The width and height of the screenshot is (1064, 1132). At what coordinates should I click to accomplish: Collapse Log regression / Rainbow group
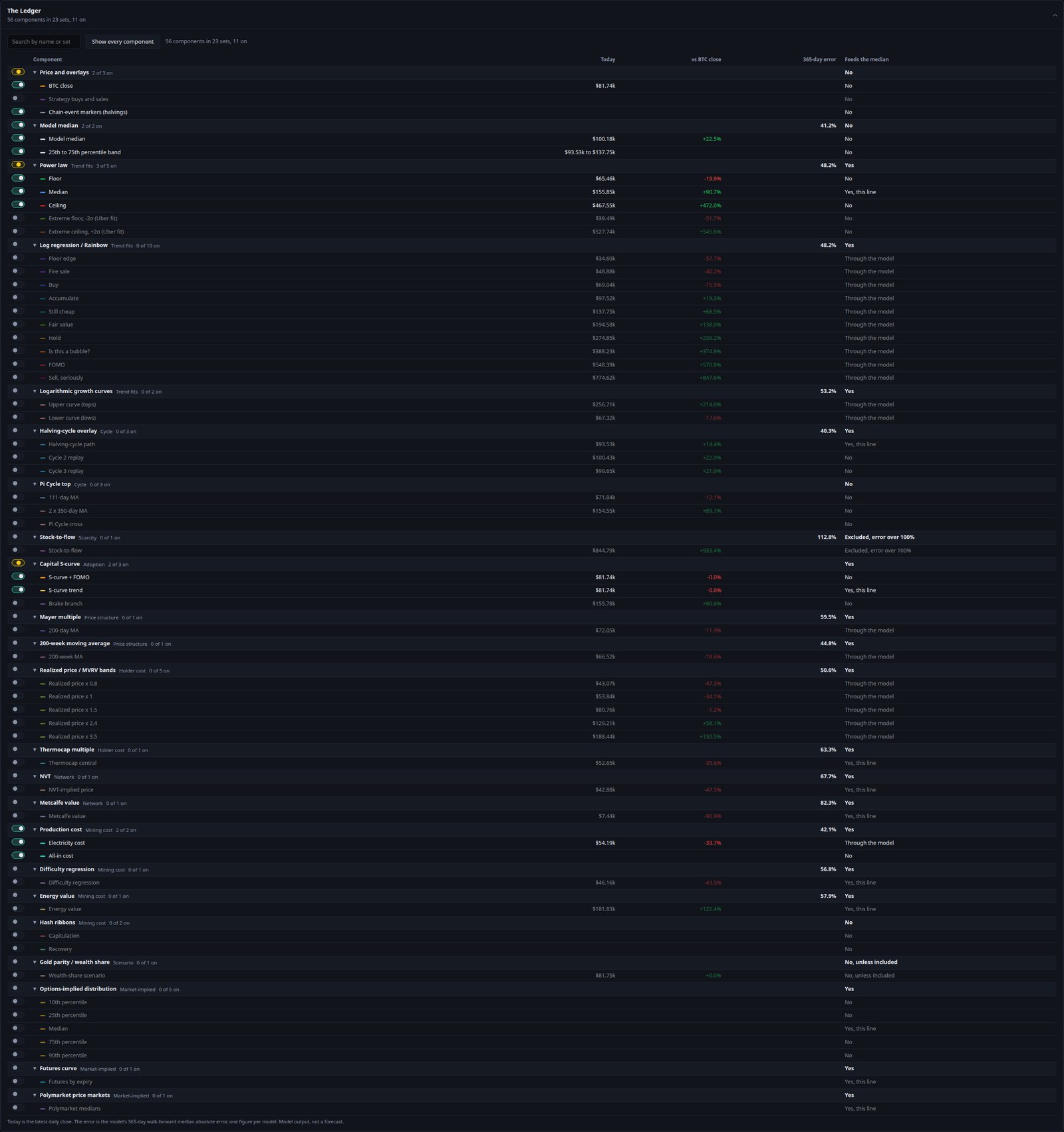click(x=35, y=245)
